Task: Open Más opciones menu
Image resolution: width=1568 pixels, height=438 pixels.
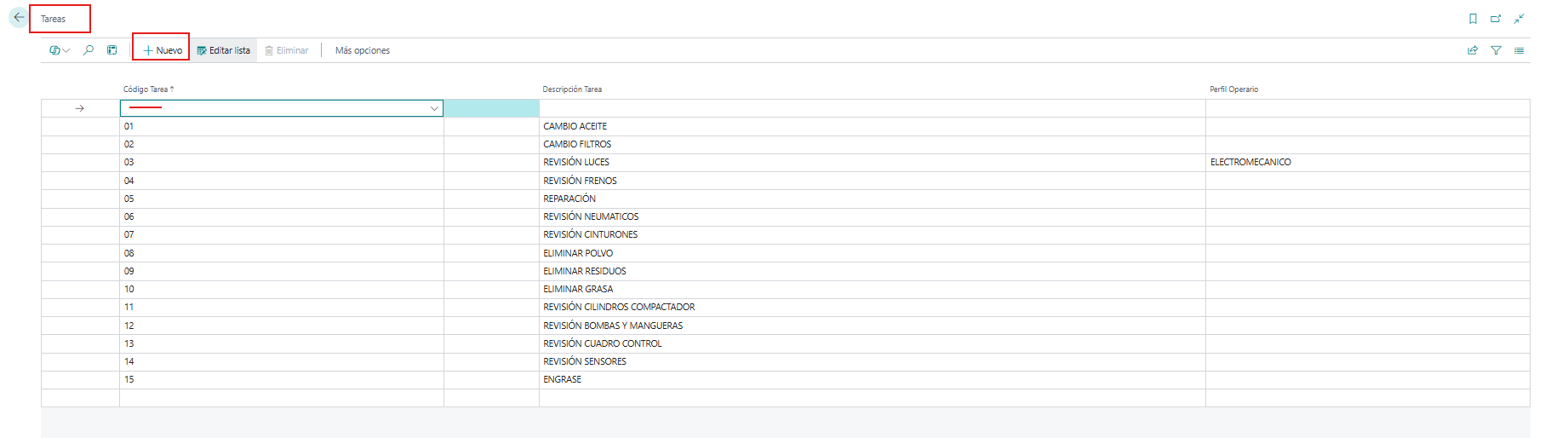Action: pos(363,50)
